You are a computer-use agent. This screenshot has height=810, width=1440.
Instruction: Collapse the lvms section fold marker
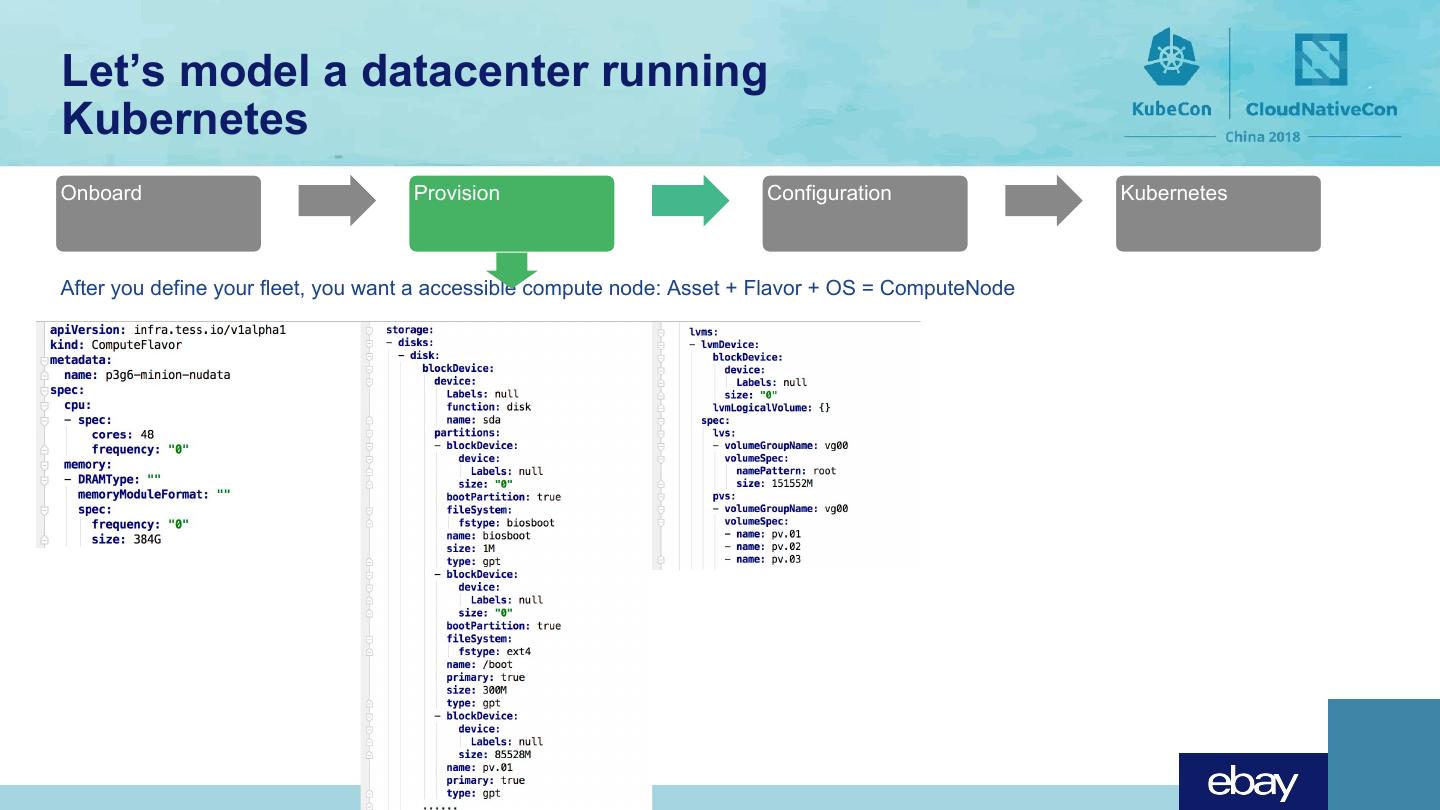[x=661, y=332]
